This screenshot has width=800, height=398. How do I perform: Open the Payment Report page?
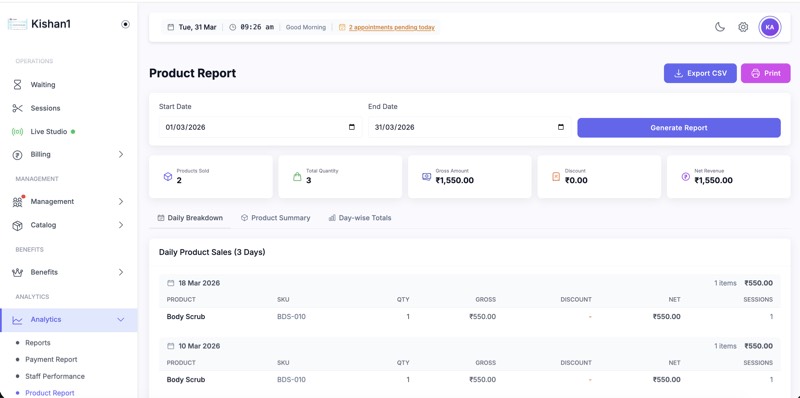pyautogui.click(x=51, y=360)
